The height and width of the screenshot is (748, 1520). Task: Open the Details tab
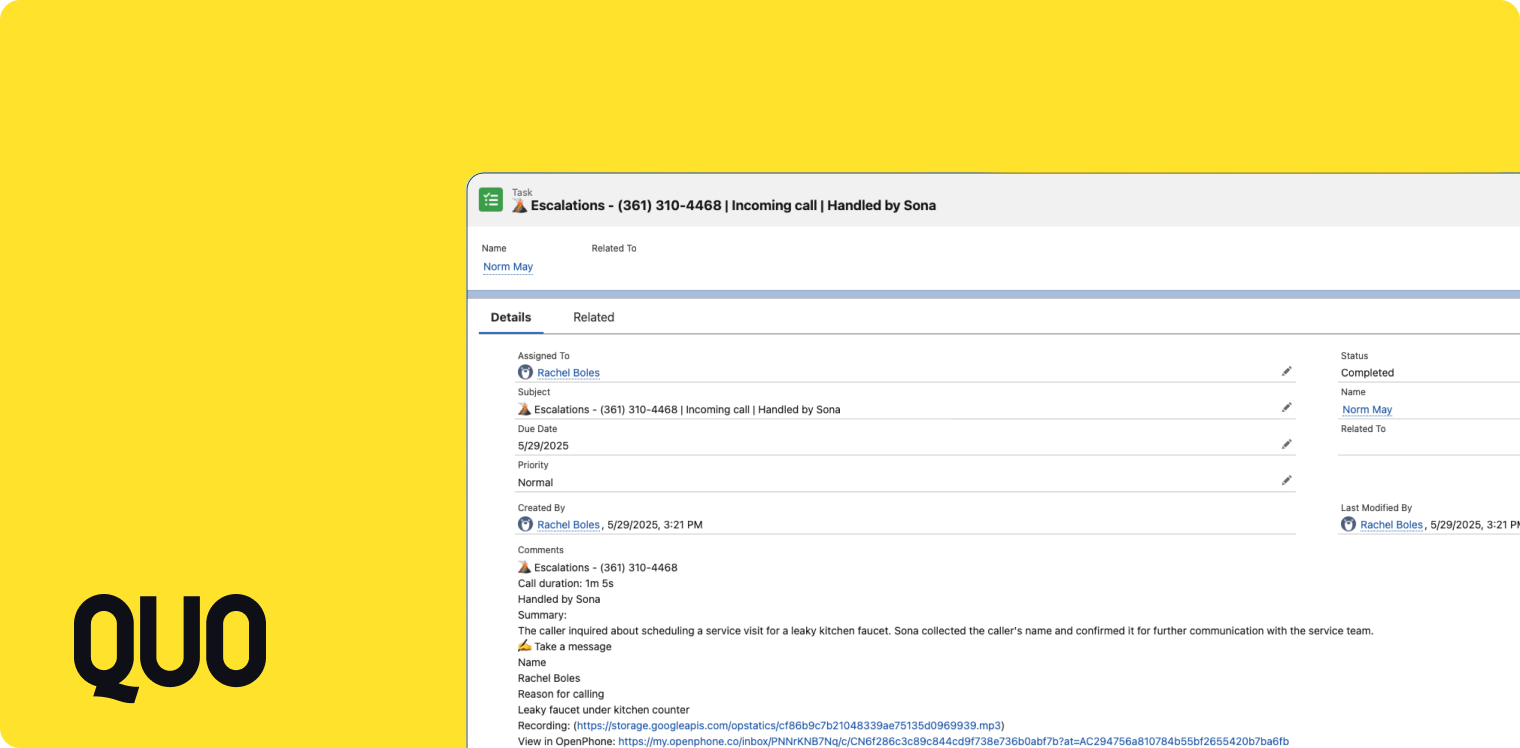click(x=511, y=317)
